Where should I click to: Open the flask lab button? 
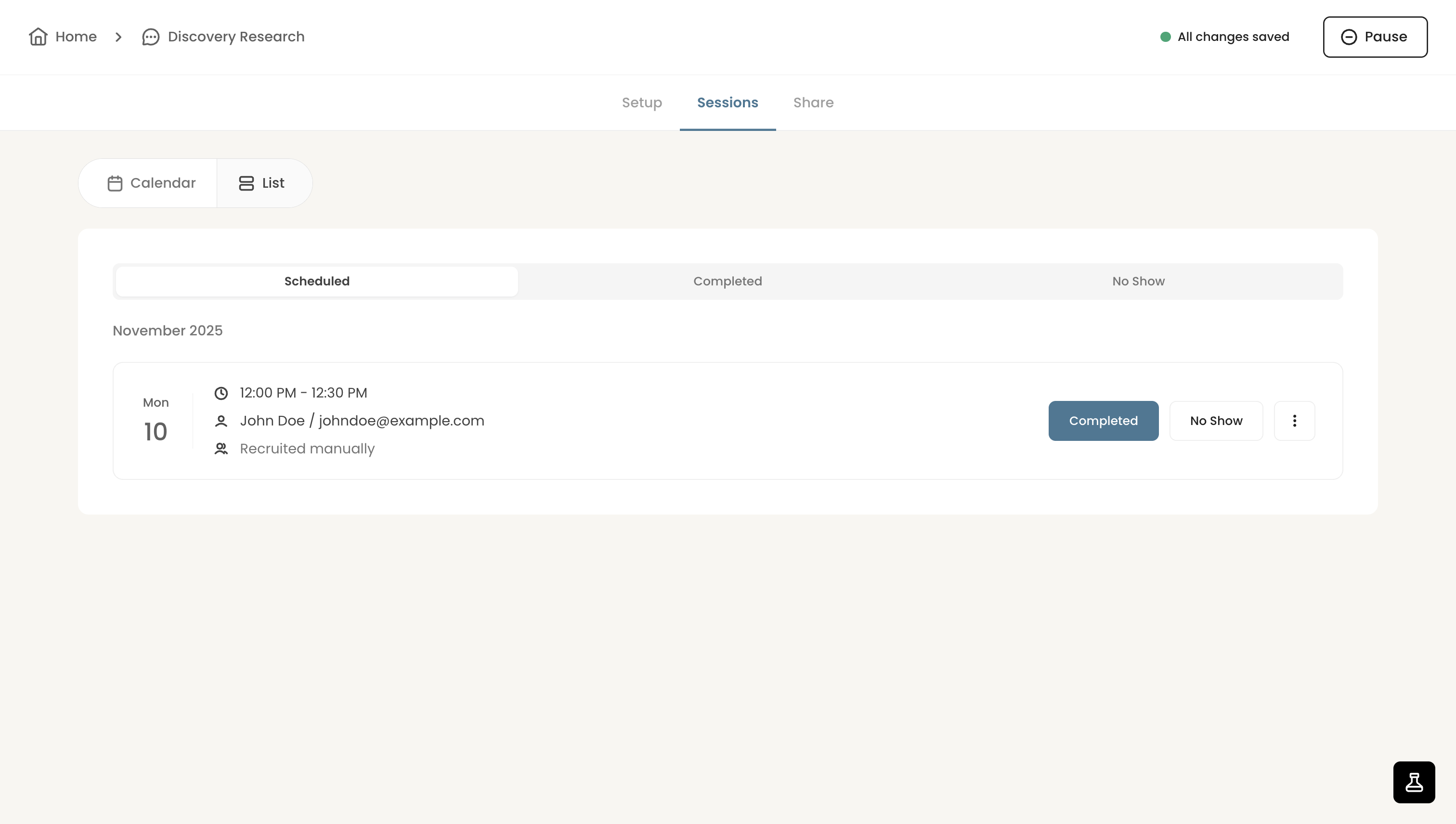(1414, 782)
